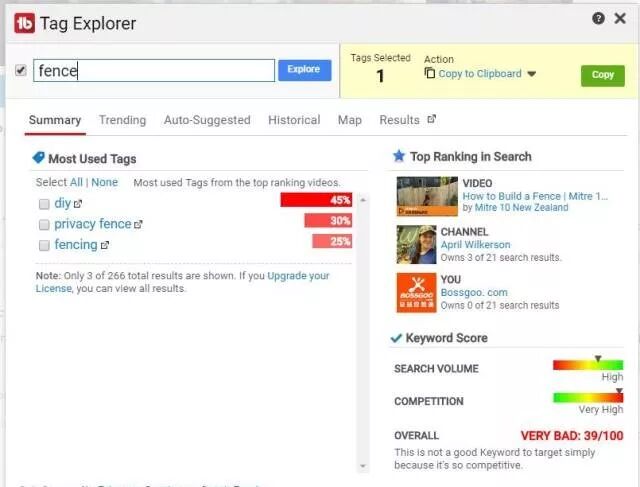Click the fence video thumbnail
The height and width of the screenshot is (487, 640).
[427, 196]
